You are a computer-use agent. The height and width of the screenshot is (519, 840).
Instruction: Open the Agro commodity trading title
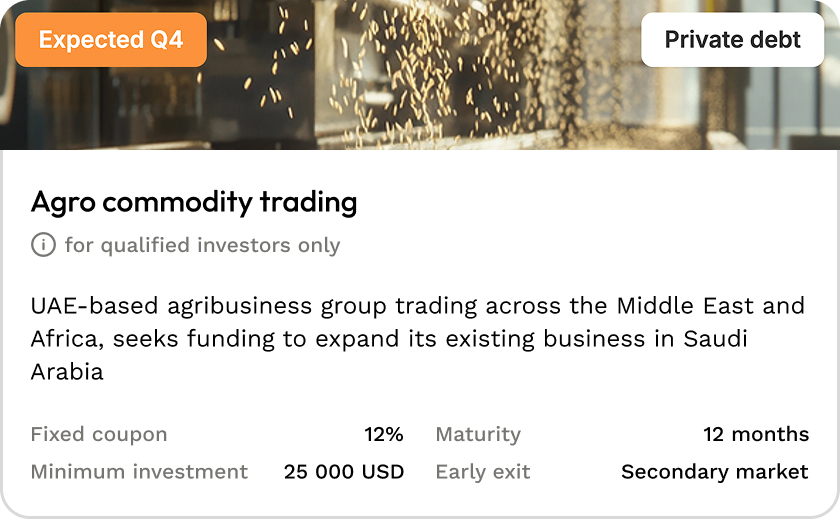tap(194, 202)
